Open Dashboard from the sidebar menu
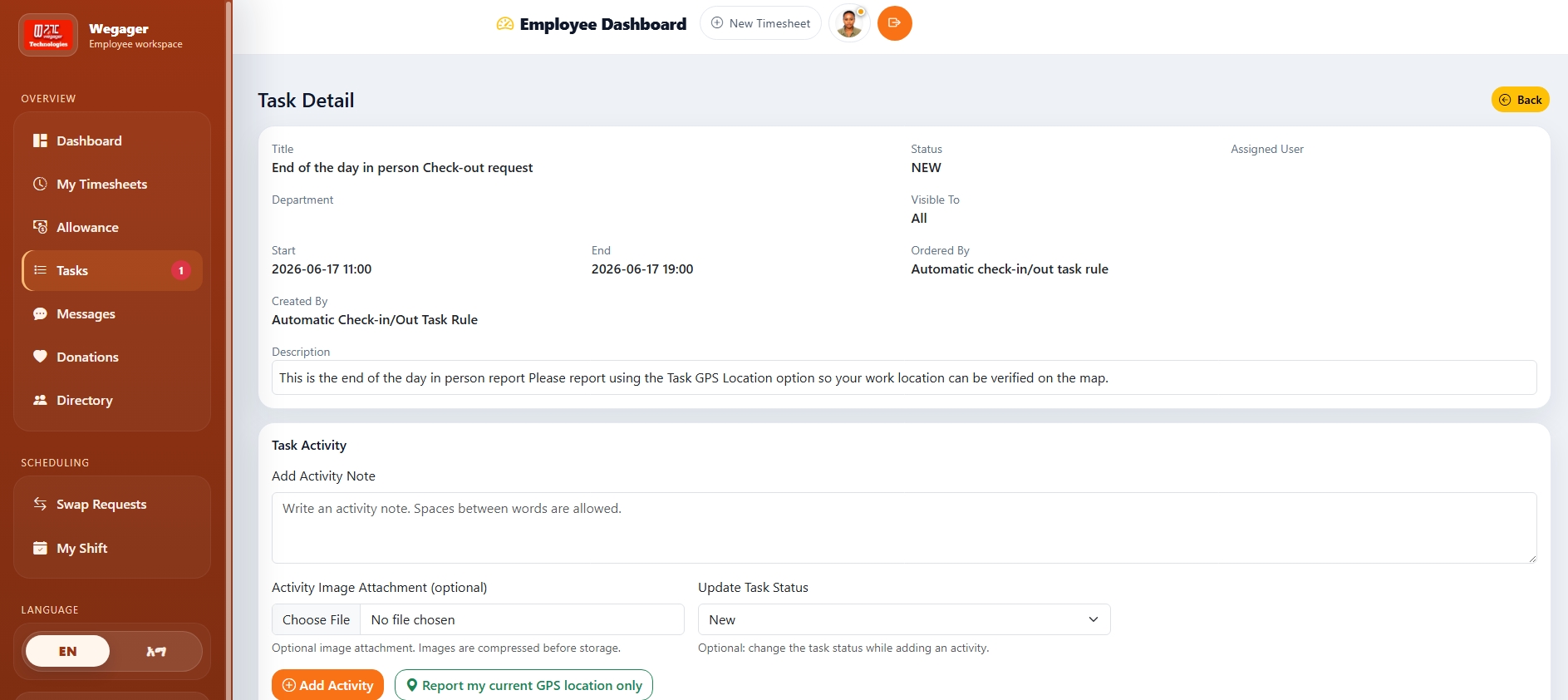The image size is (1568, 700). 112,140
